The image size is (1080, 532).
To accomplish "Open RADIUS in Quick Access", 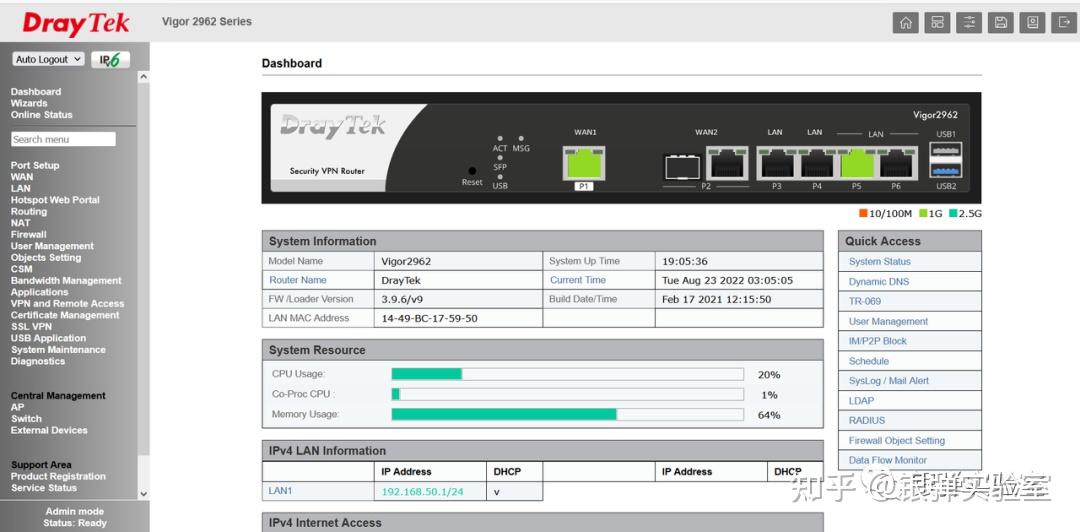I will pyautogui.click(x=867, y=420).
